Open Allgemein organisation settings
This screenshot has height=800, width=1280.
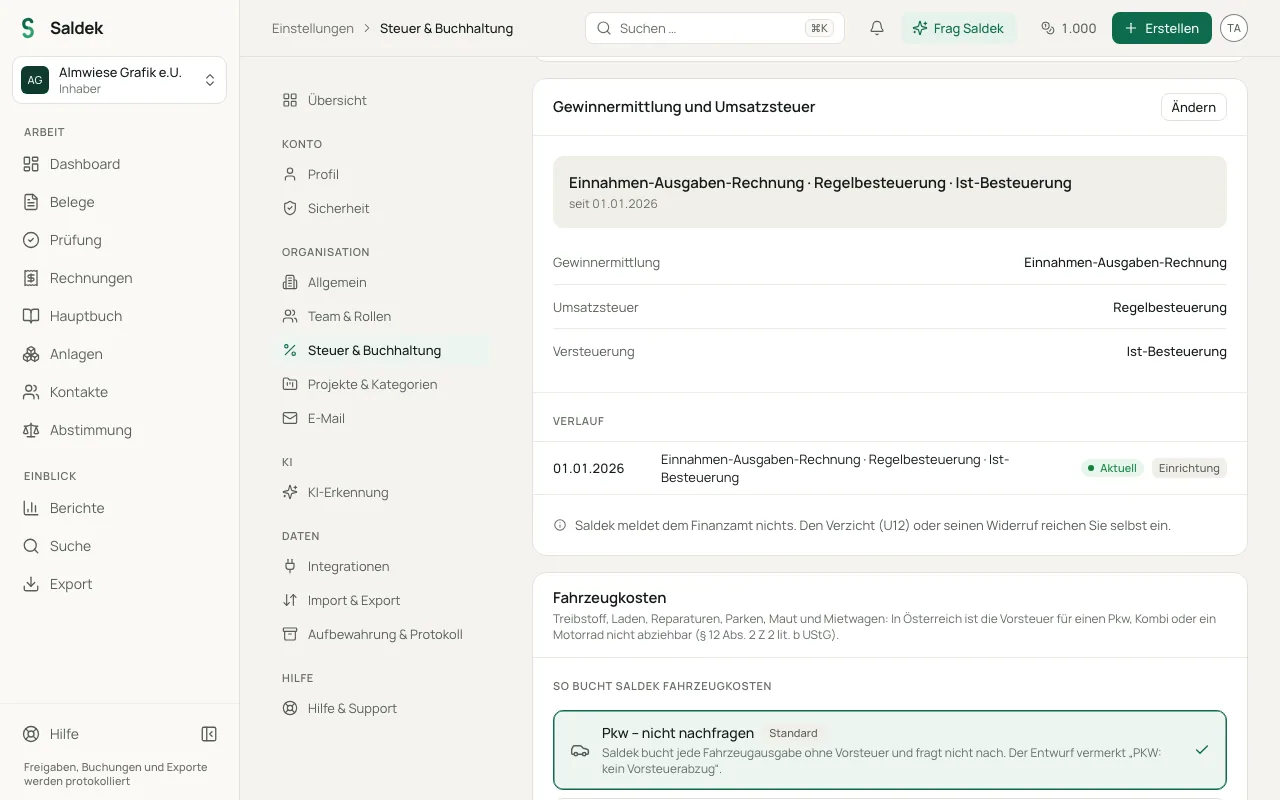tap(381, 282)
